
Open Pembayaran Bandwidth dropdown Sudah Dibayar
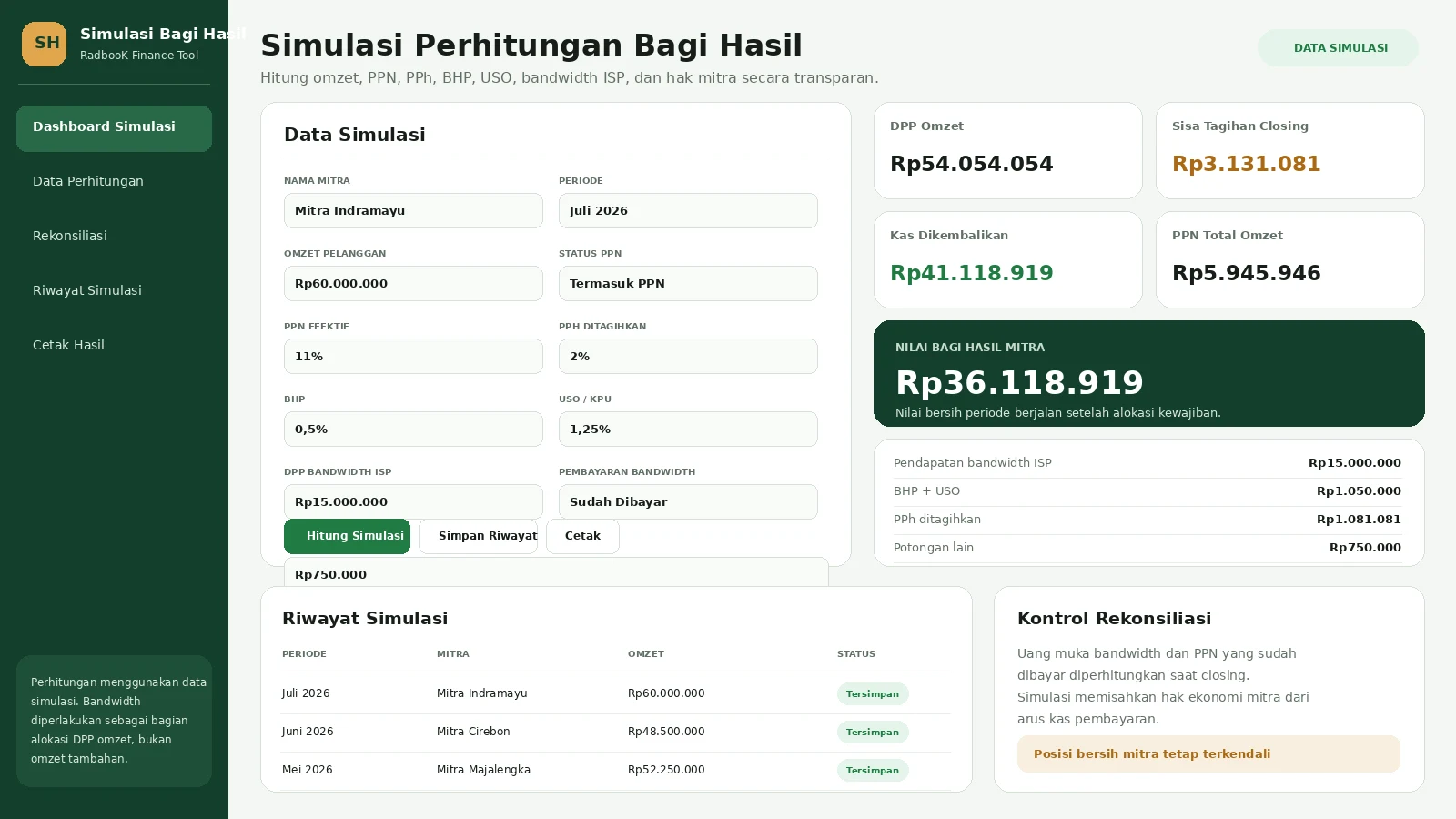pyautogui.click(x=688, y=501)
